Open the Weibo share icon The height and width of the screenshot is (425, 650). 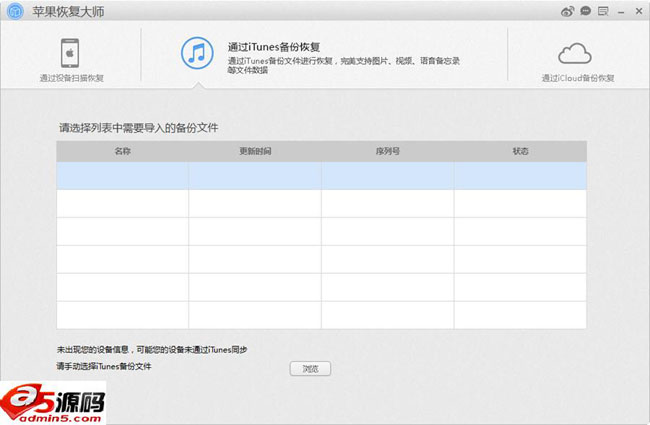568,12
